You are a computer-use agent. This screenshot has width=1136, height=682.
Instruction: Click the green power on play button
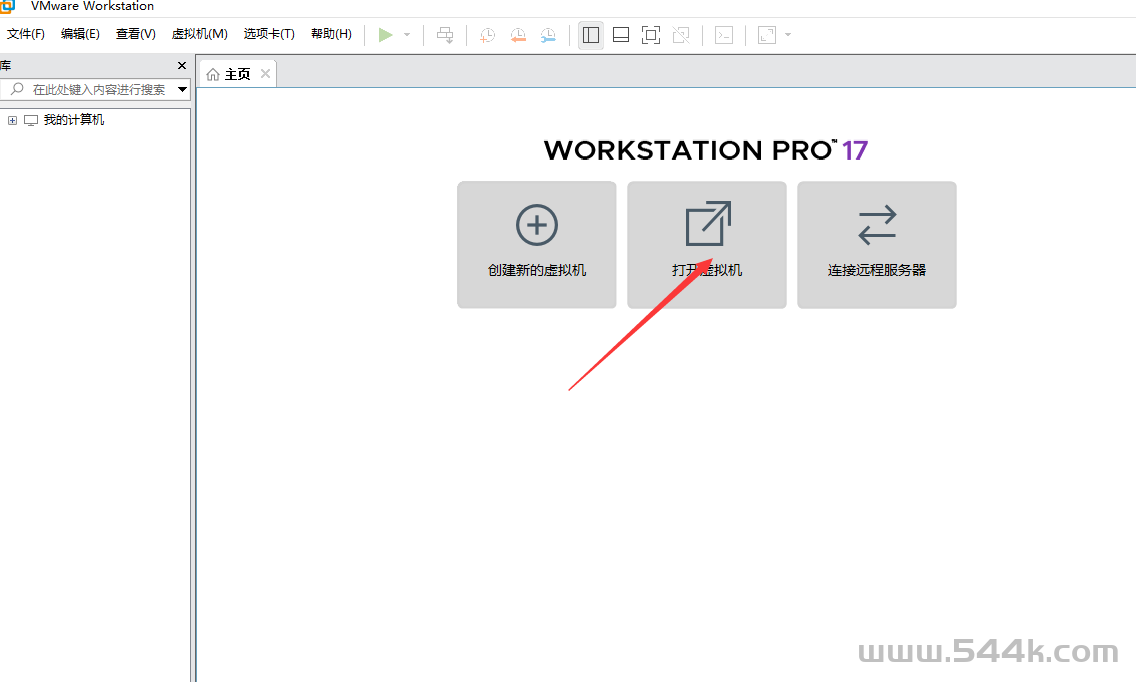tap(385, 35)
